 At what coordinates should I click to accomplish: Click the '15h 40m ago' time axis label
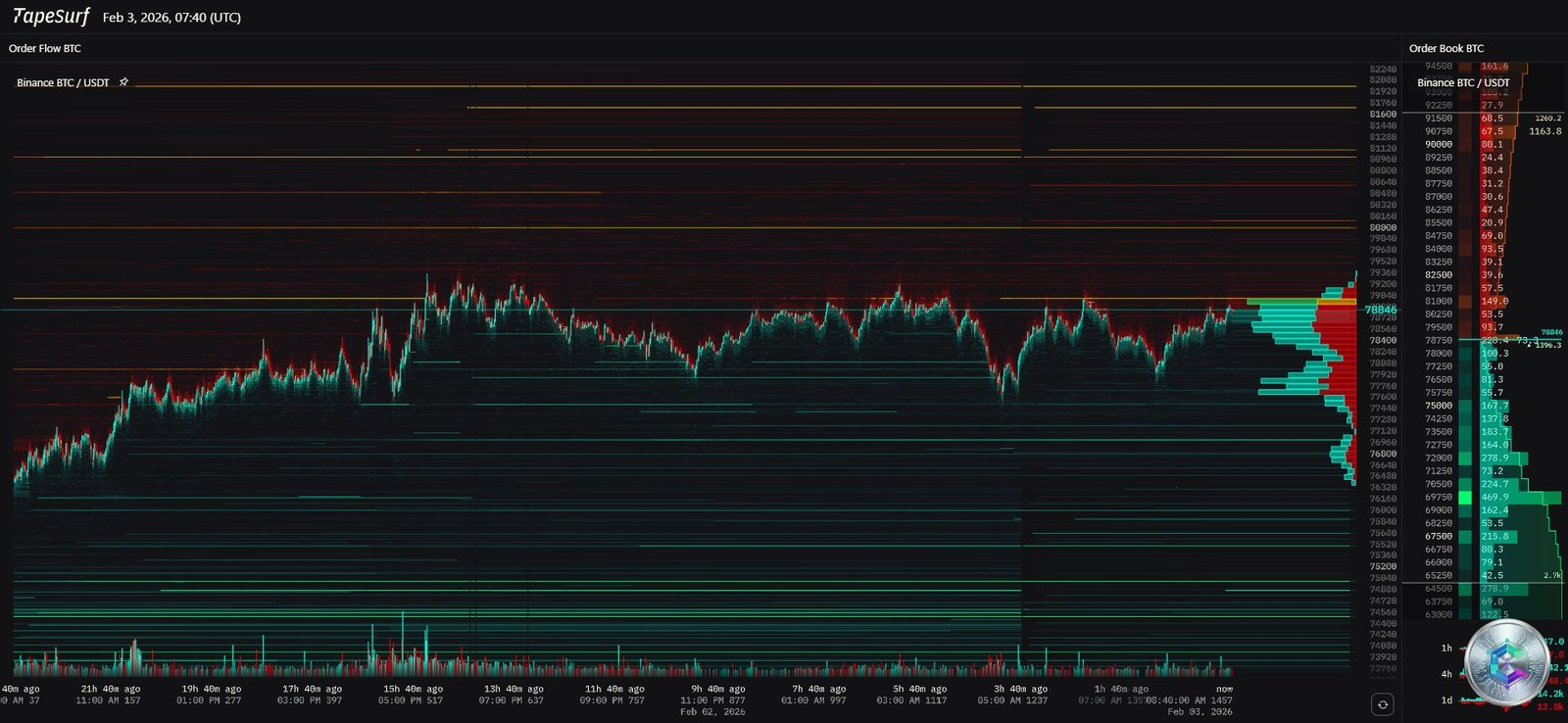pyautogui.click(x=413, y=689)
